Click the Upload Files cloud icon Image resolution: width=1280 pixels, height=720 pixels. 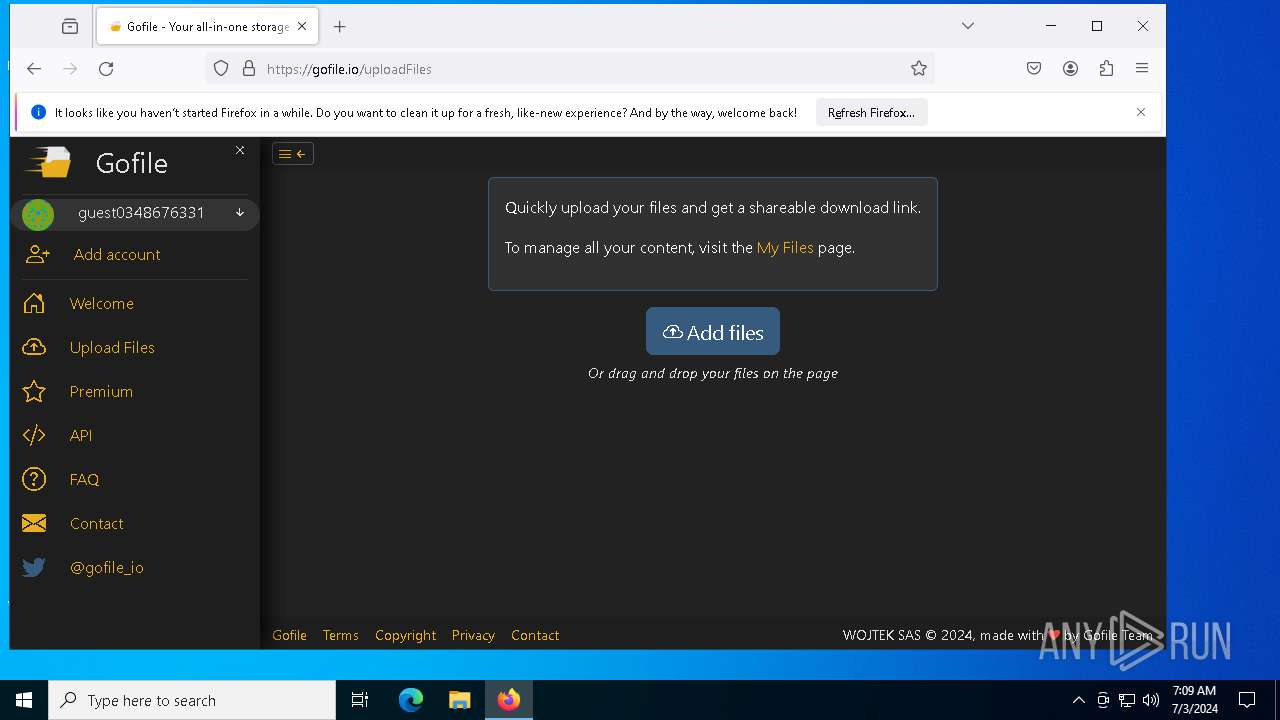(x=34, y=347)
